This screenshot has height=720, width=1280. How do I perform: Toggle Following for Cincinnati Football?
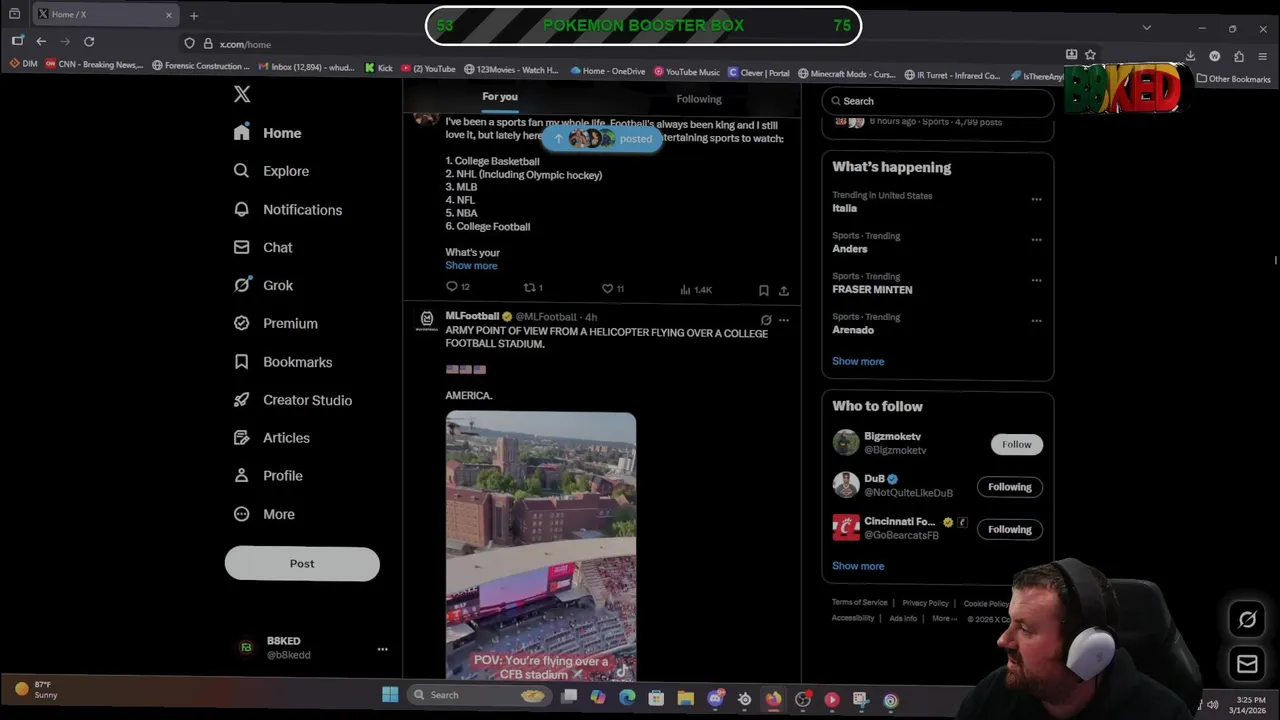1010,530
